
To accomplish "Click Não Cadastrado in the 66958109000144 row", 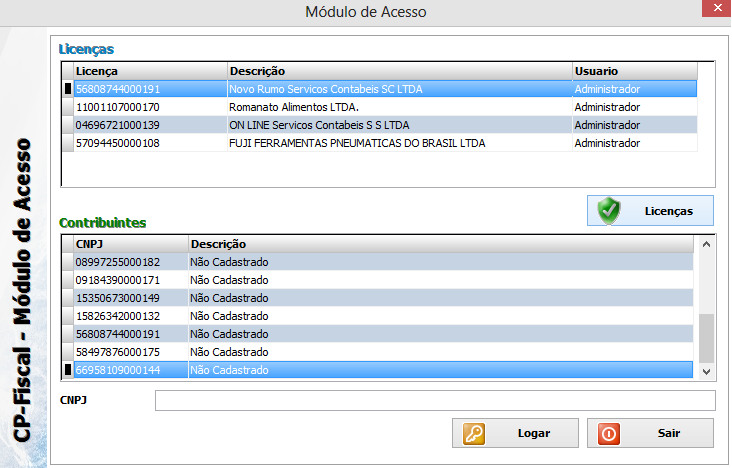I will point(229,370).
